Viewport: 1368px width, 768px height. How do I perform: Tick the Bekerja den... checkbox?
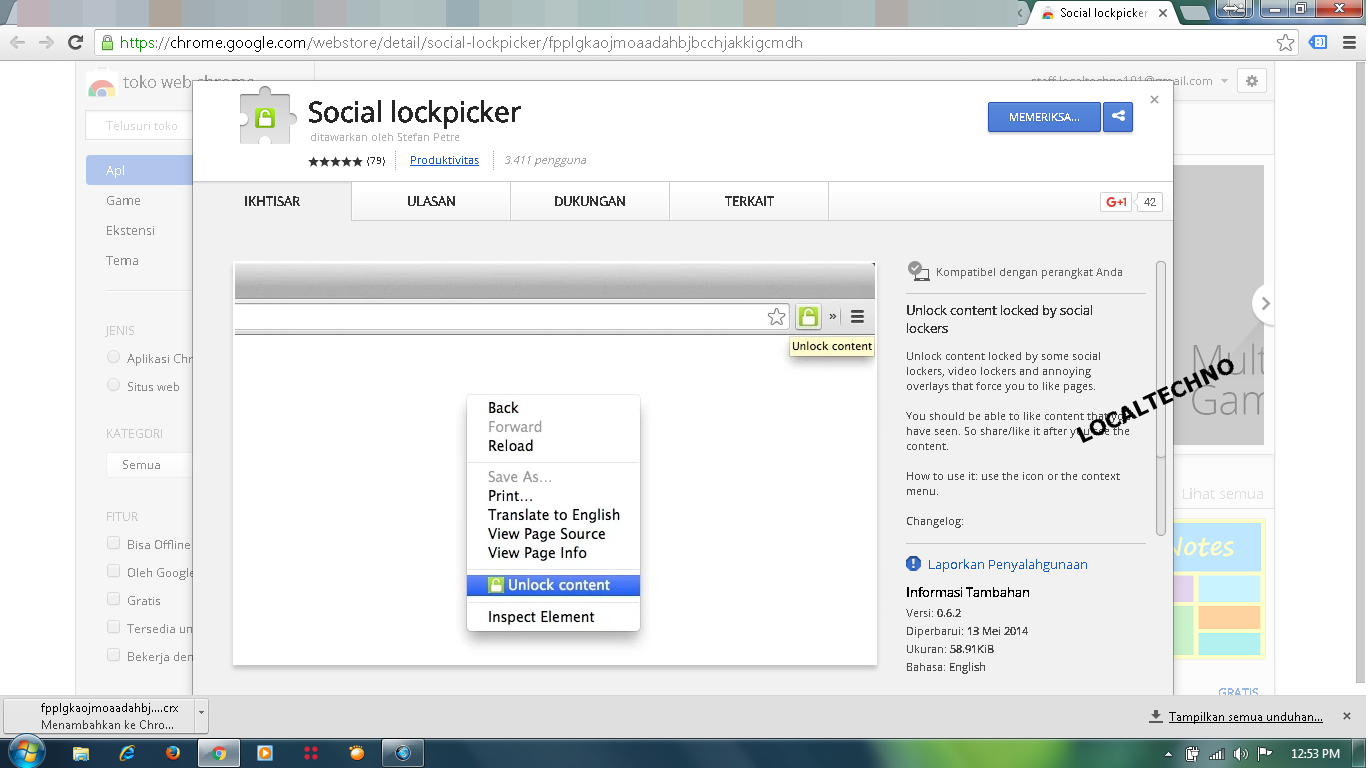[x=114, y=656]
